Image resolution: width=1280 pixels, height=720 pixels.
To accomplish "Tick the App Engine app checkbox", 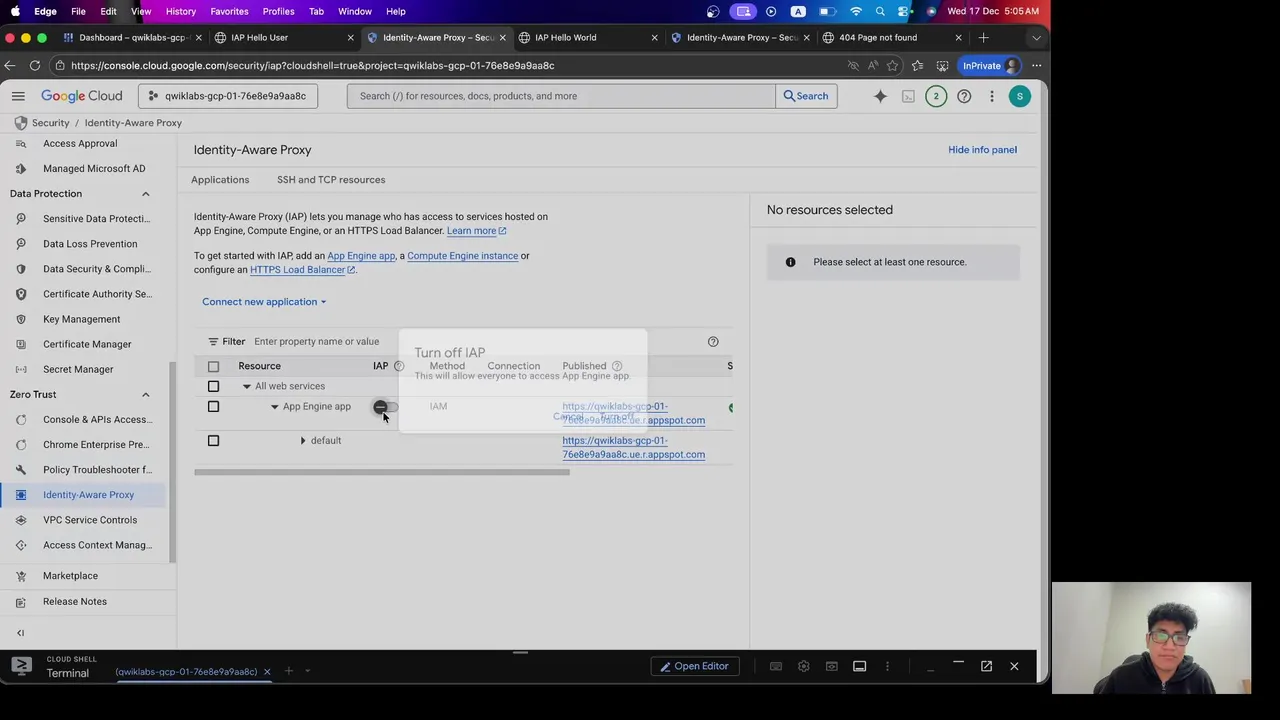I will point(213,406).
